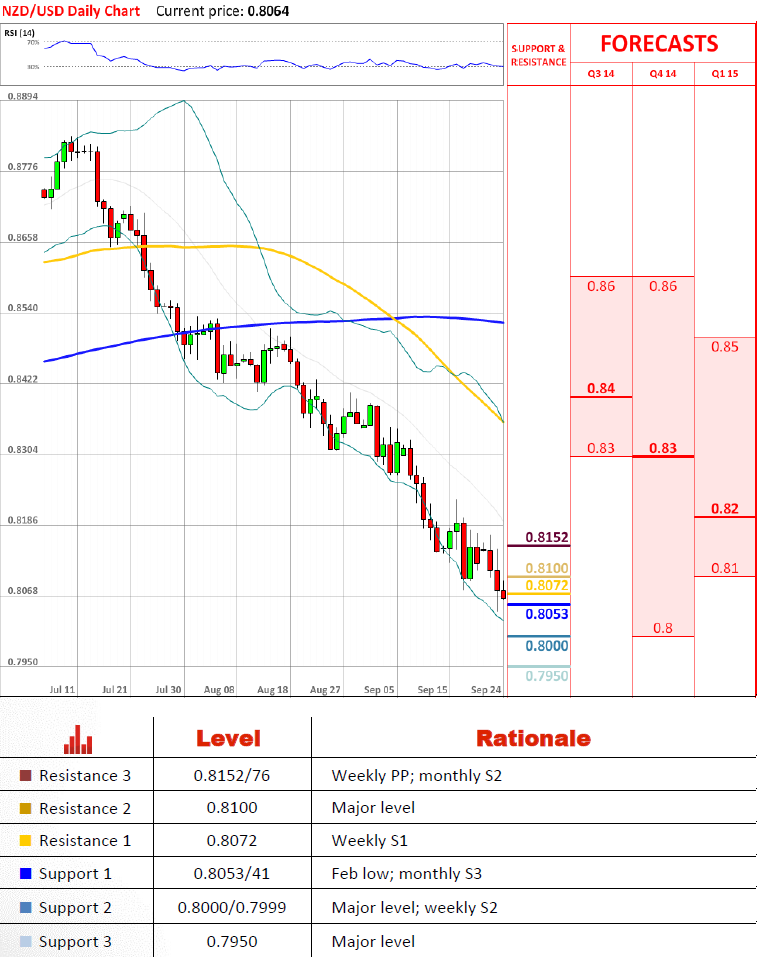Click the FORECASTS heading
The height and width of the screenshot is (957, 757).
click(x=659, y=44)
